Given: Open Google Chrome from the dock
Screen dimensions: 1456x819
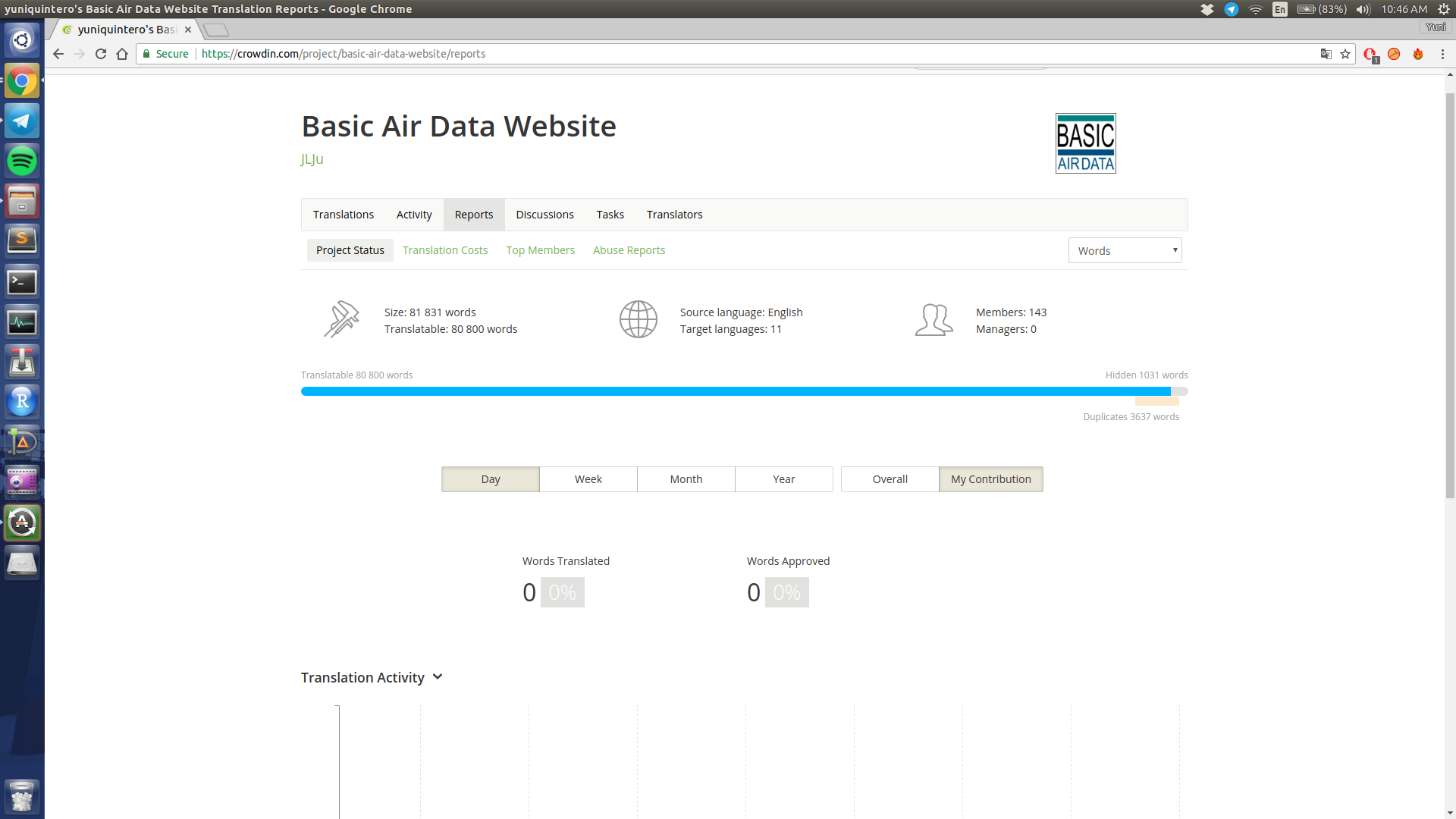Looking at the screenshot, I should pos(22,81).
